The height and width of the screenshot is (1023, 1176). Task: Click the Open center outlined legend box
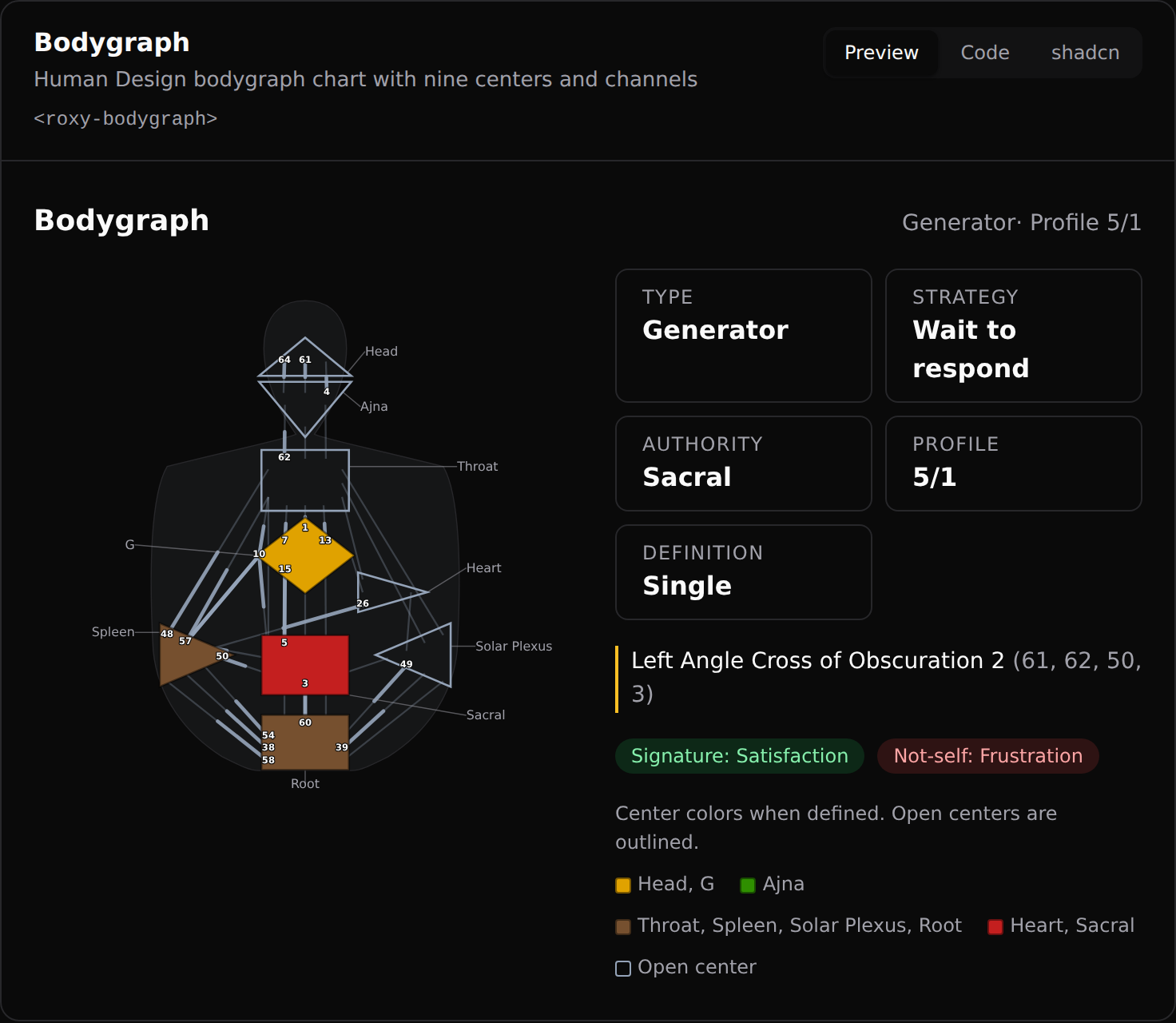pos(623,969)
